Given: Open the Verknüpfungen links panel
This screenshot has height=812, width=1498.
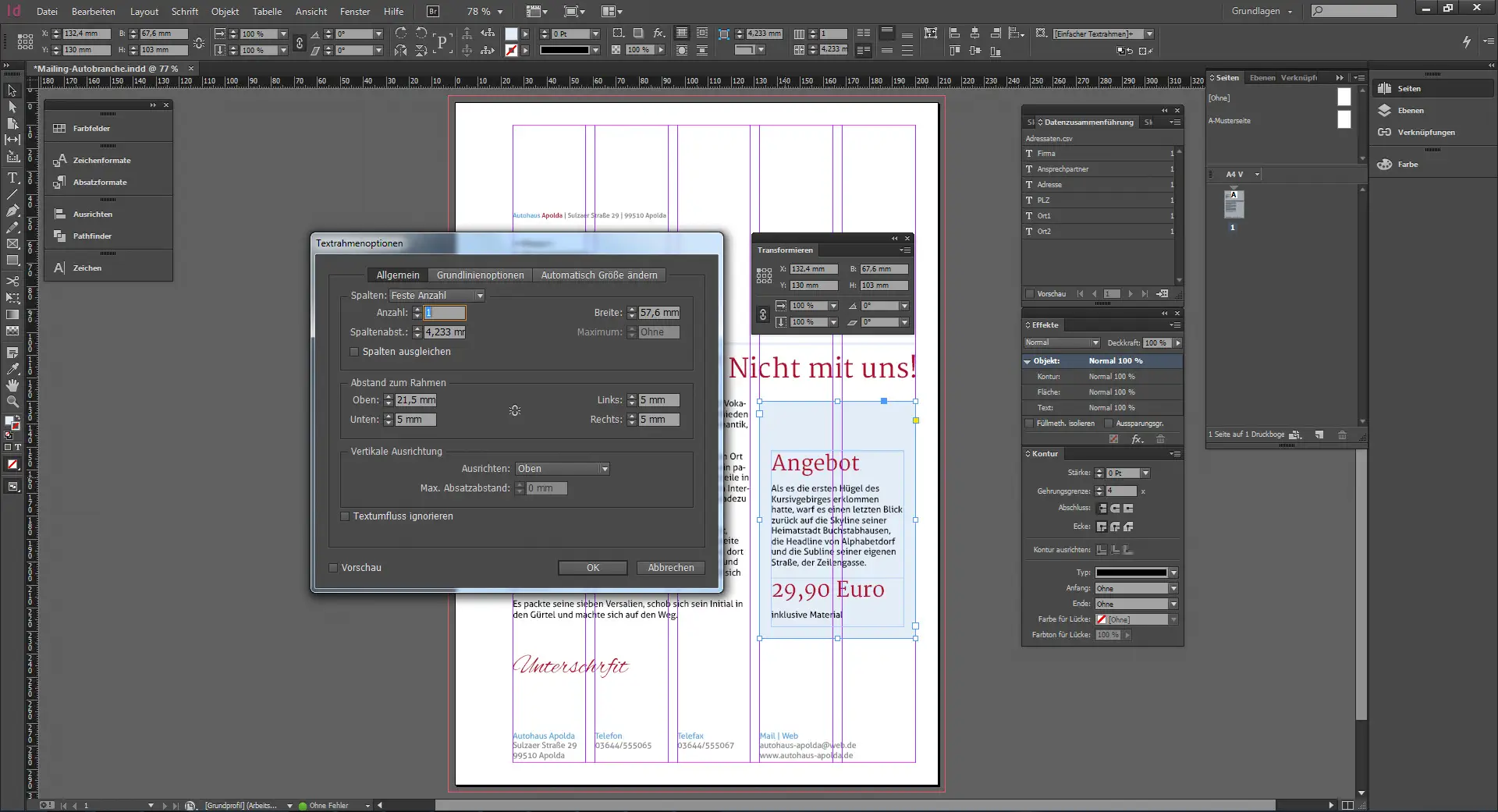Looking at the screenshot, I should tap(1425, 133).
